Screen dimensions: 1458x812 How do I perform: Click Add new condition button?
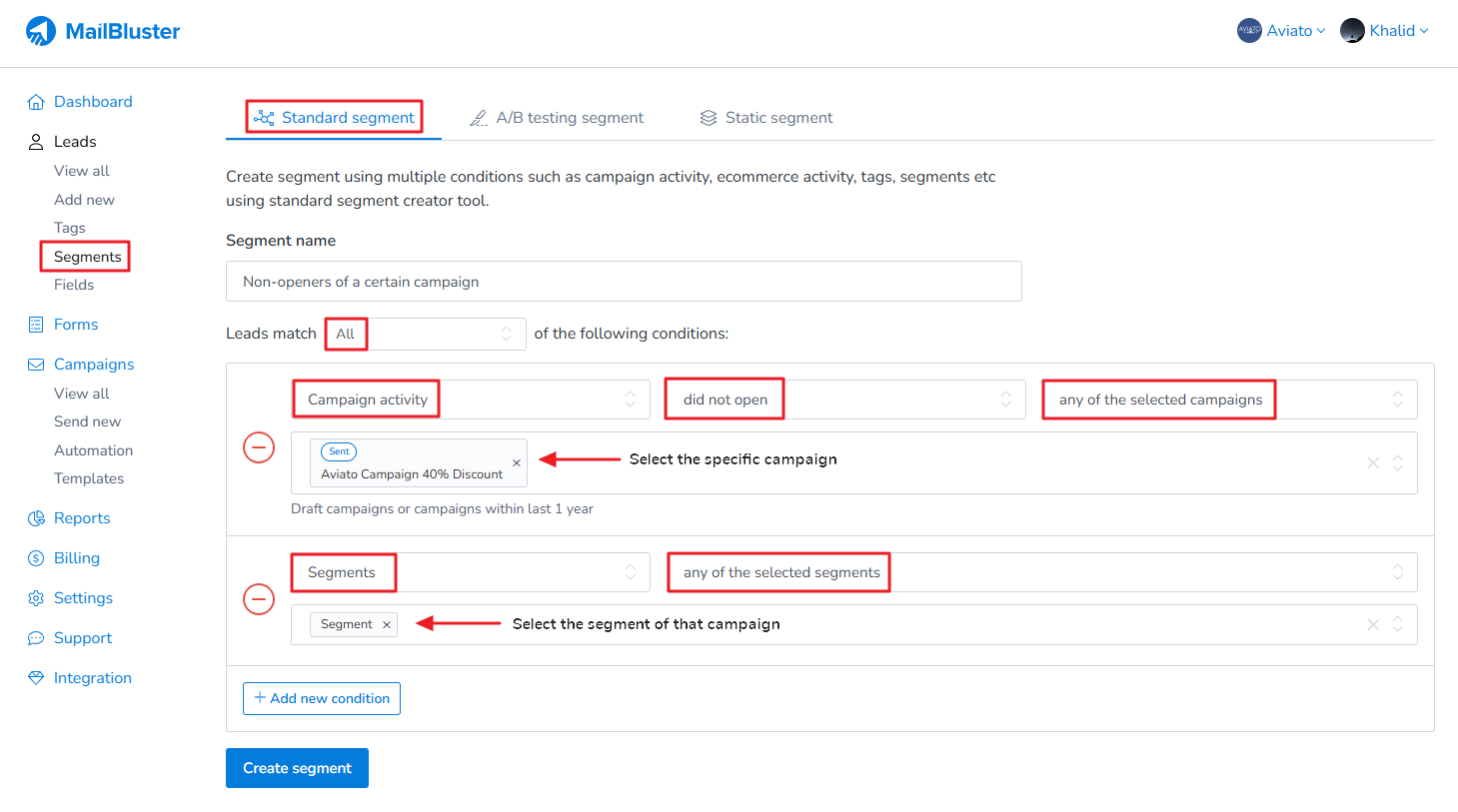click(322, 699)
